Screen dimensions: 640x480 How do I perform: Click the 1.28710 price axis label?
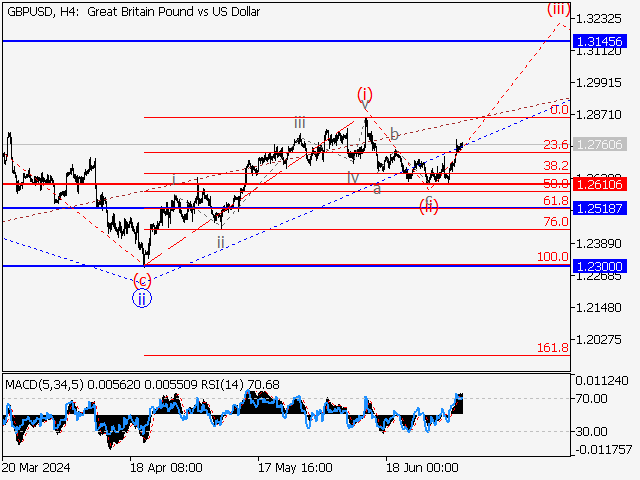click(598, 115)
